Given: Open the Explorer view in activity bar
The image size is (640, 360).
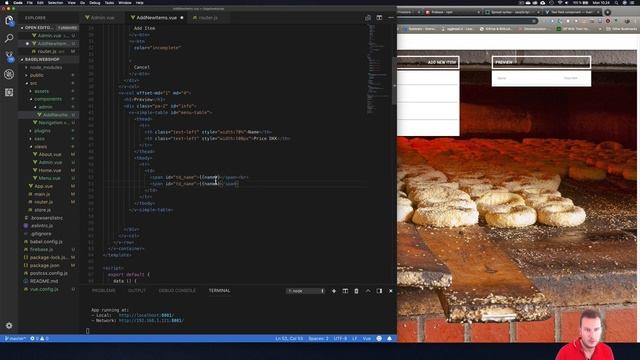Looking at the screenshot, I should pyautogui.click(x=9, y=20).
